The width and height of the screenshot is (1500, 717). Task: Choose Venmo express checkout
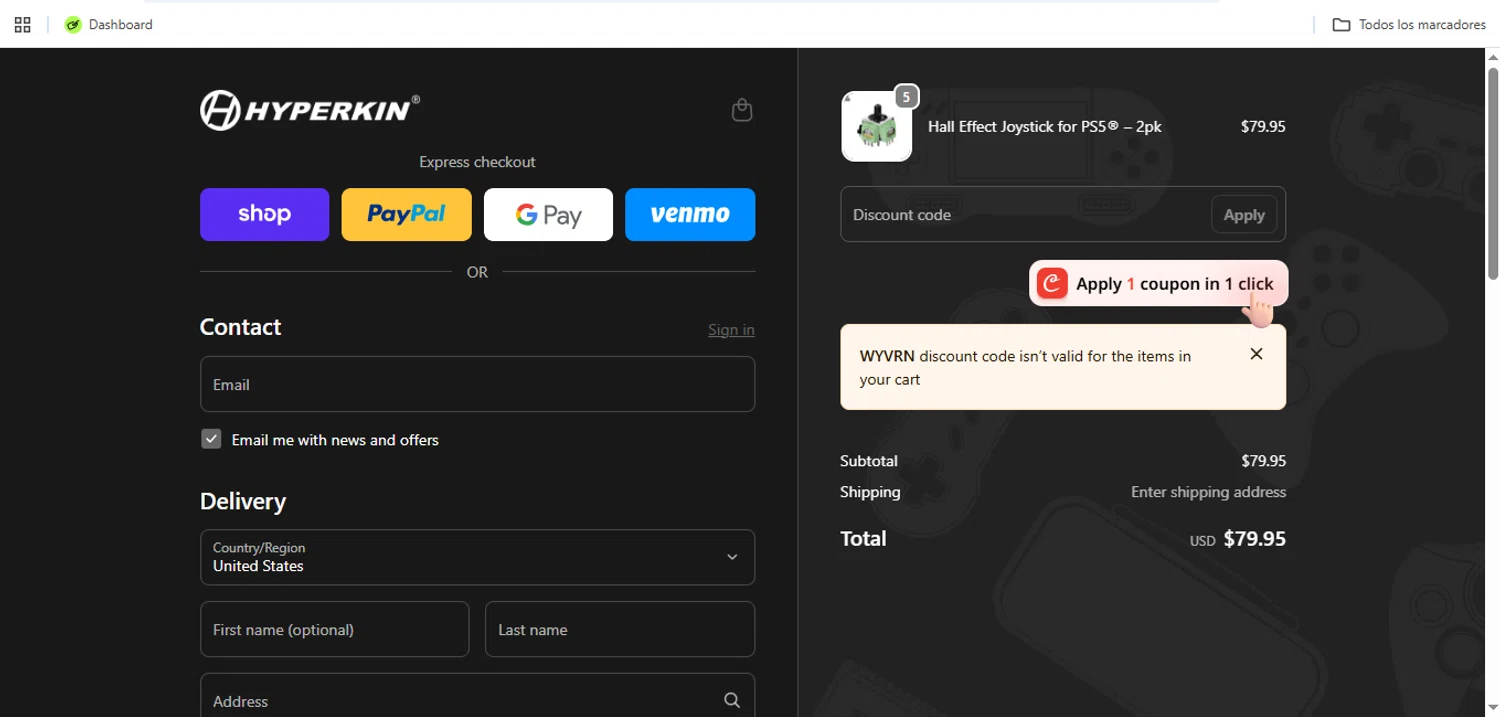[x=690, y=214]
